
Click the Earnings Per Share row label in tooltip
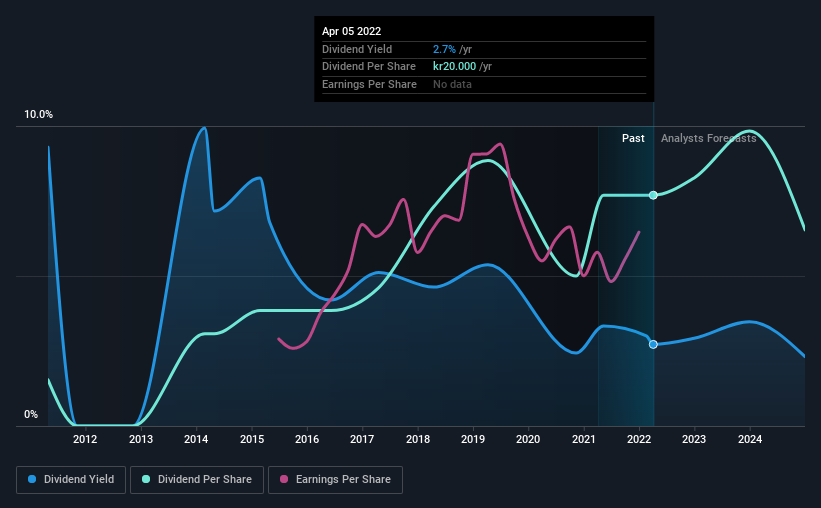click(x=369, y=84)
